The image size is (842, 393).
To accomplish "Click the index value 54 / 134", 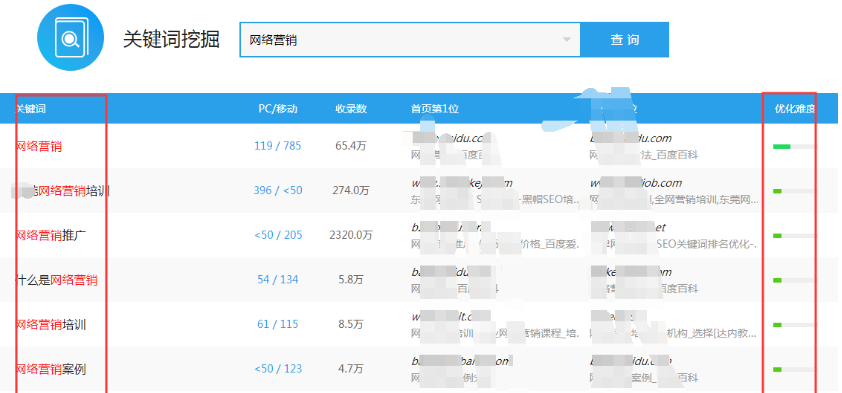I will click(x=278, y=279).
